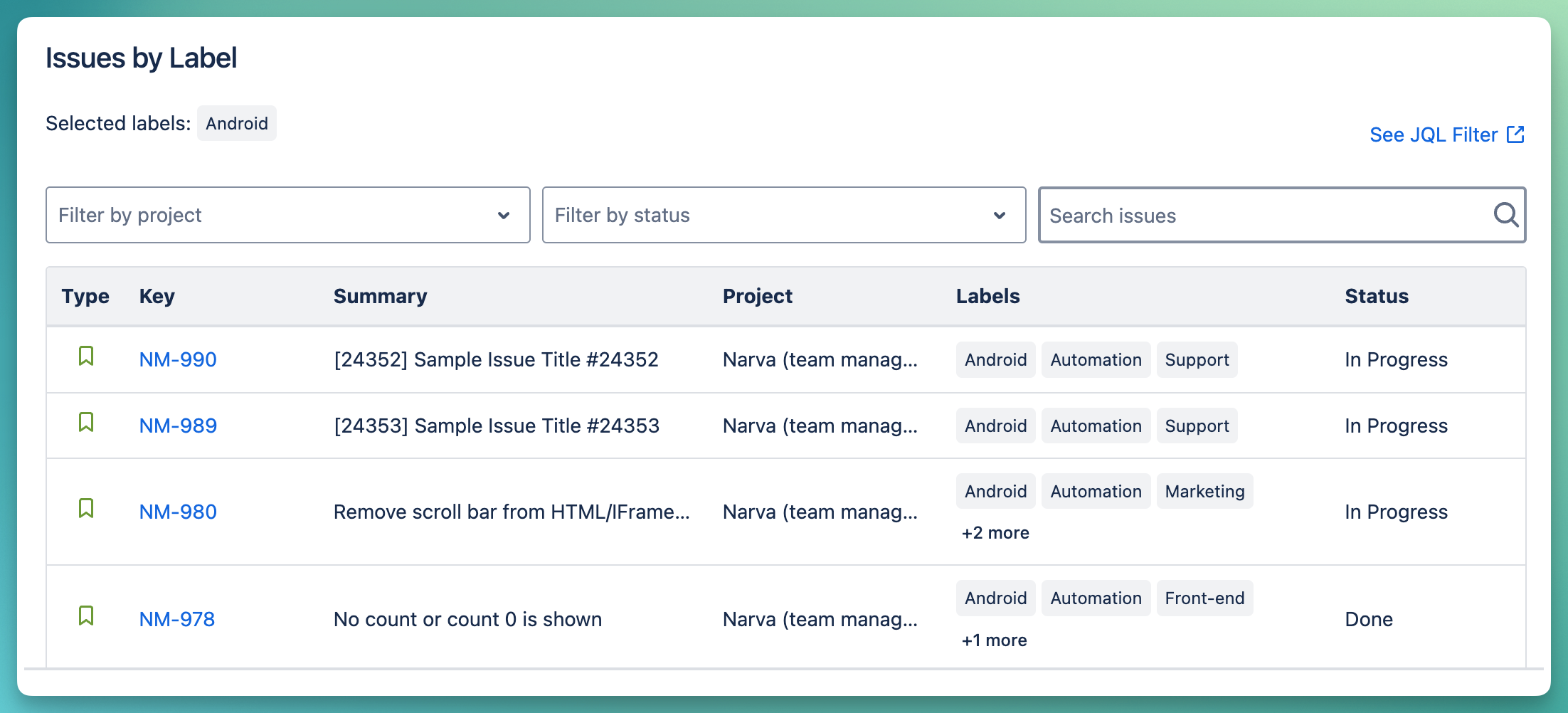Expand the +1 more labels on NM-978

994,640
